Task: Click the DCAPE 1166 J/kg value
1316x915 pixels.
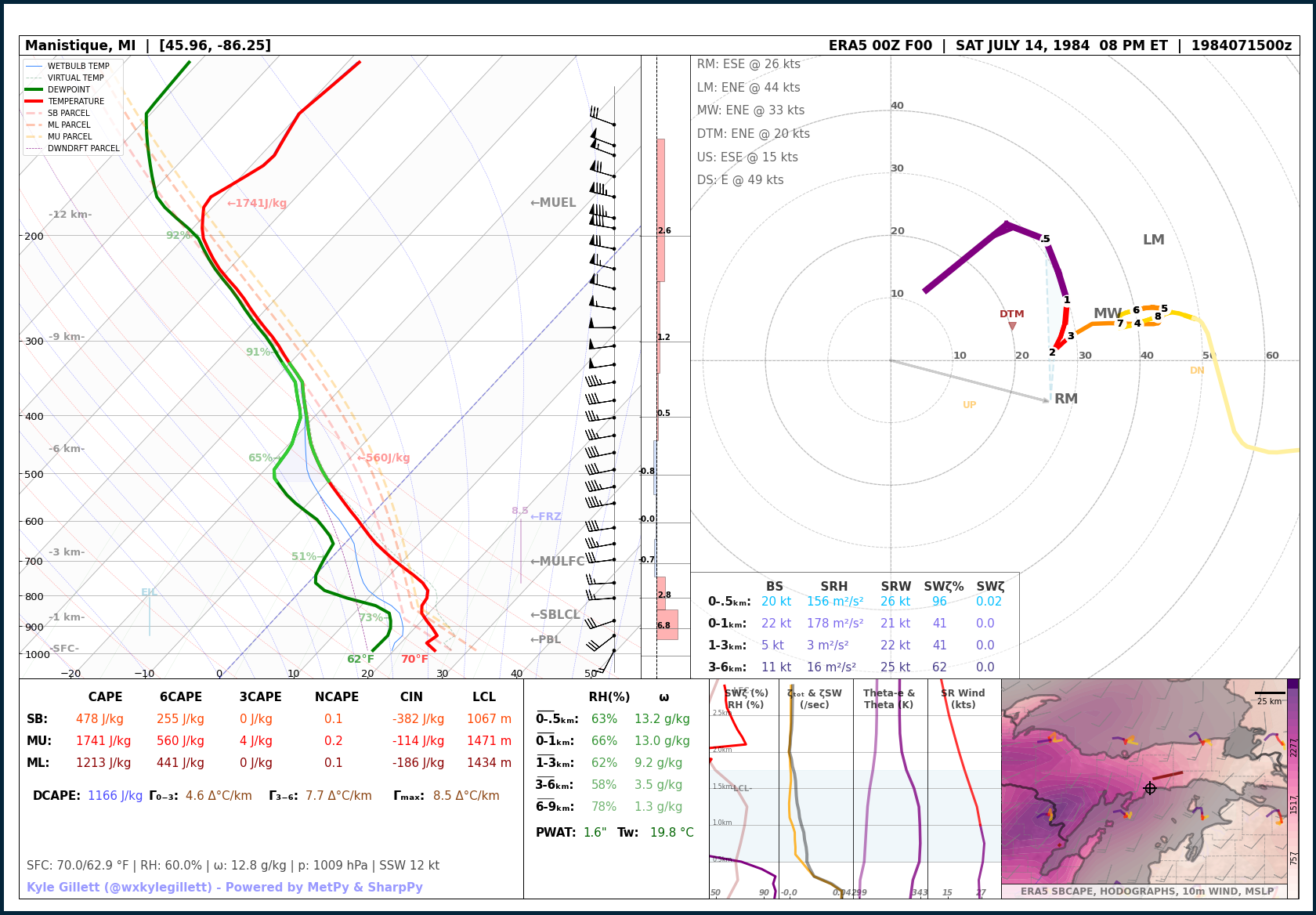Action: [x=114, y=796]
